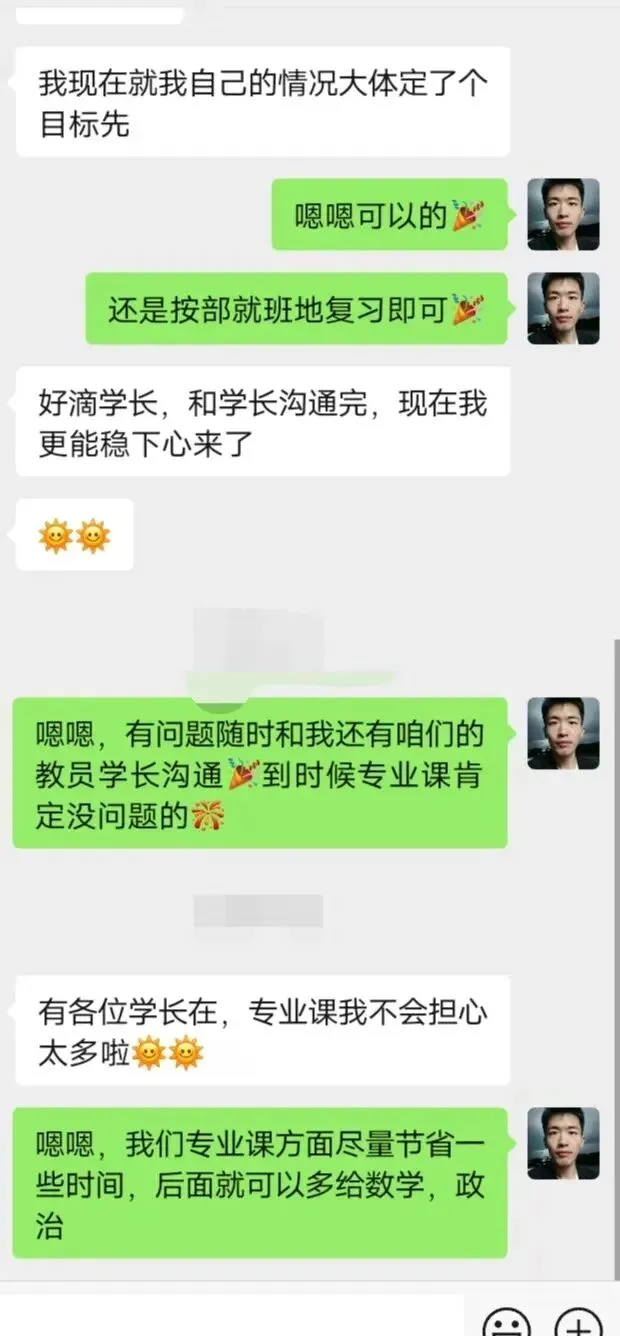Select the '好滴学长，和学长沟通完' message bubble
The width and height of the screenshot is (620, 1336).
pos(262,421)
